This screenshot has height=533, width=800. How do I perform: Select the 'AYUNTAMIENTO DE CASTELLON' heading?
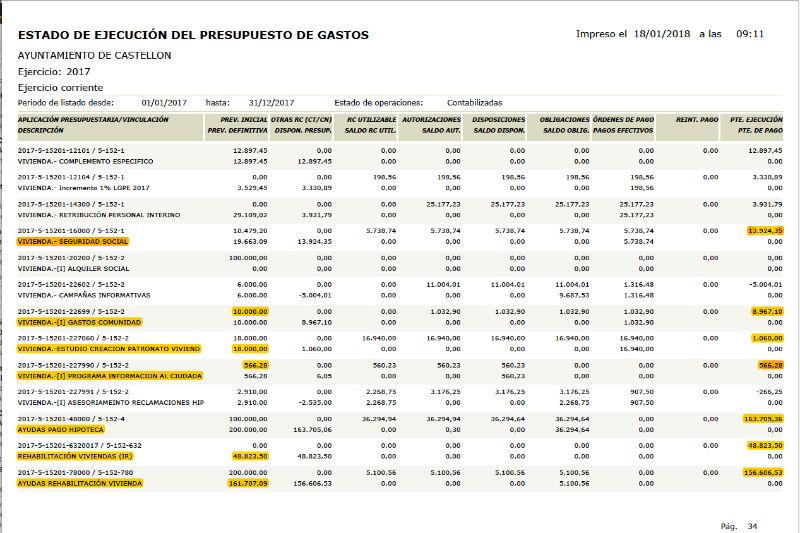click(94, 55)
